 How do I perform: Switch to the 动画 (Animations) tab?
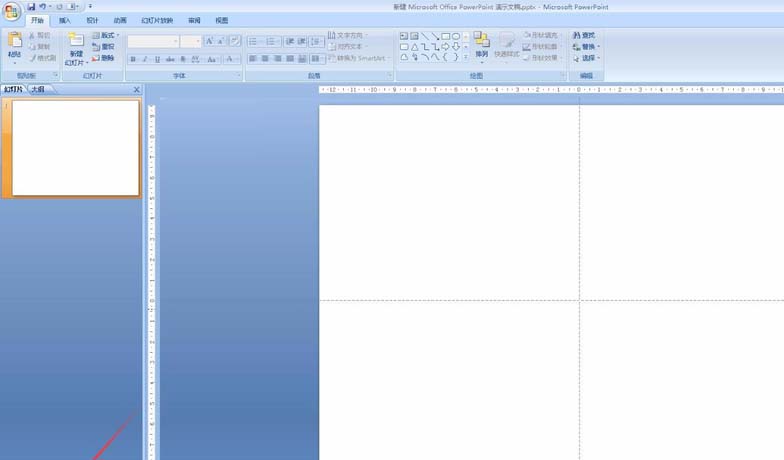[120, 20]
